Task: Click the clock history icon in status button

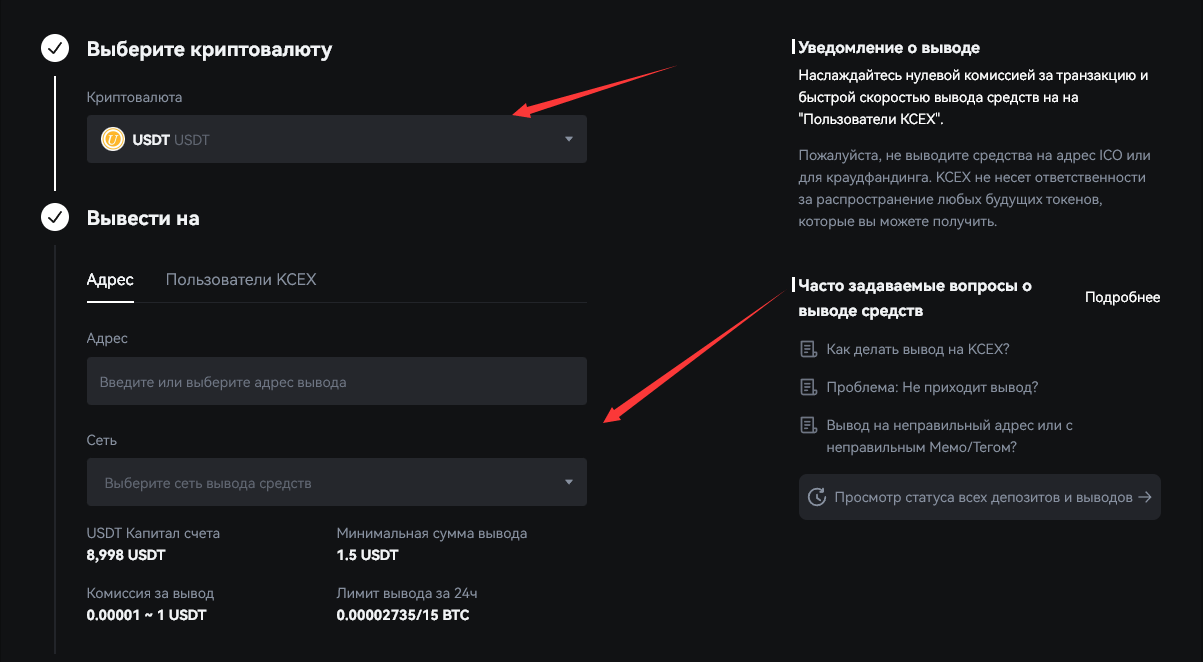Action: coord(817,497)
